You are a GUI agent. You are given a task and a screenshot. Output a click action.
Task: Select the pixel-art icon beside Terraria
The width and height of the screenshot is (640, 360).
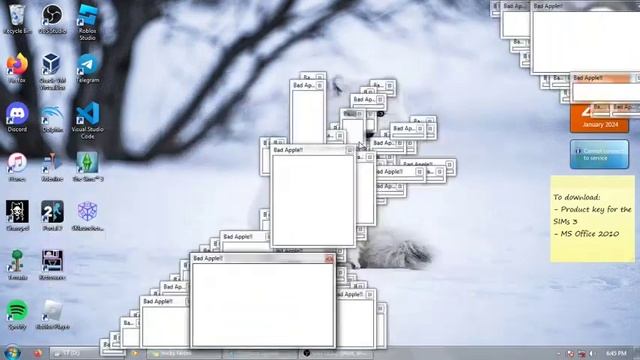tap(52, 264)
